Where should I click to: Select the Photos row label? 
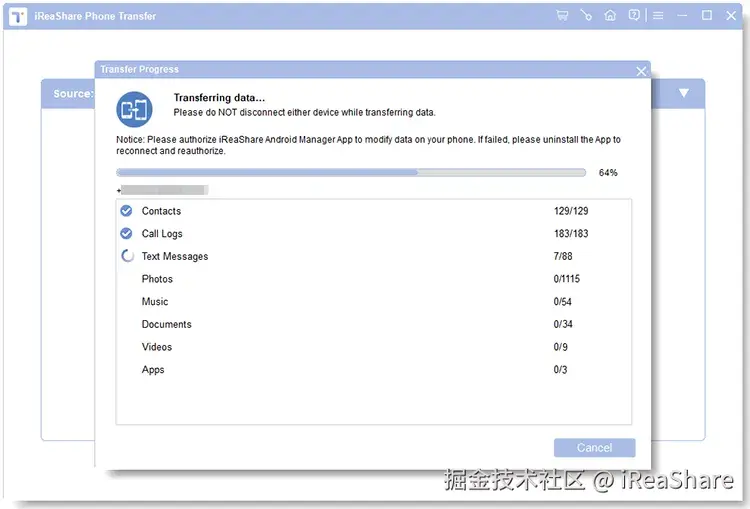[x=157, y=279]
